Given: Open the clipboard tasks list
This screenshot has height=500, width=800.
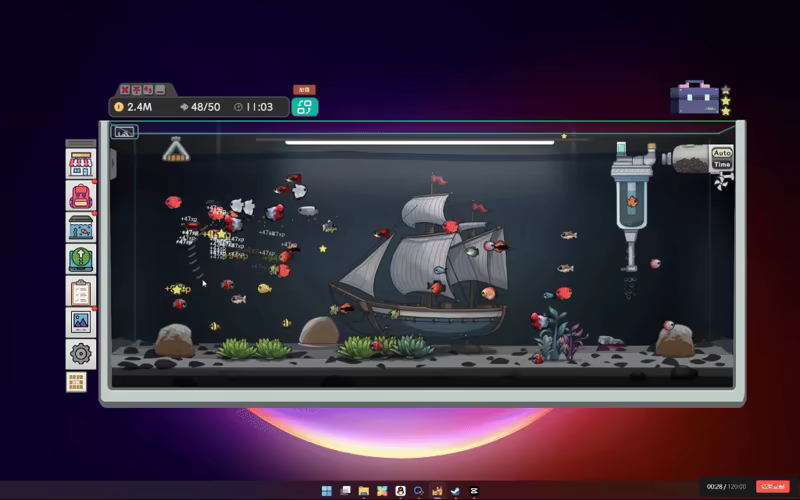Looking at the screenshot, I should tap(81, 291).
